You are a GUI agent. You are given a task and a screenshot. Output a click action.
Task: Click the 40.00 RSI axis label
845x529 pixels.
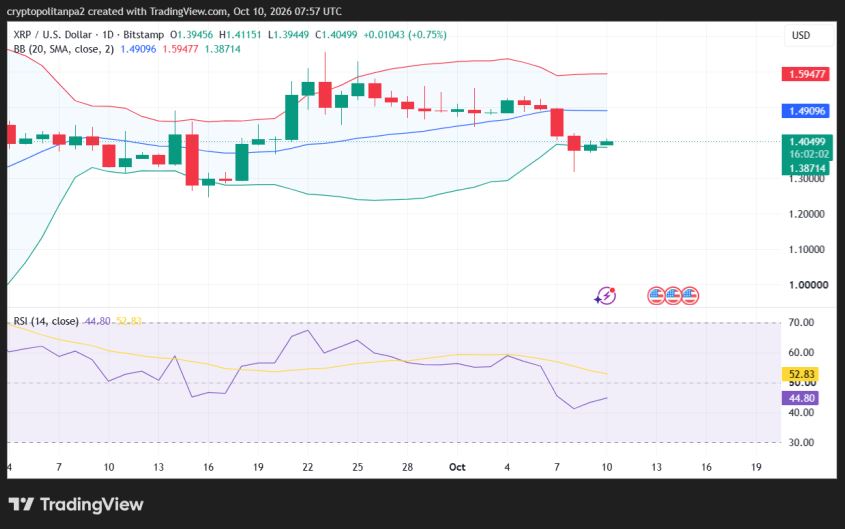pos(801,413)
